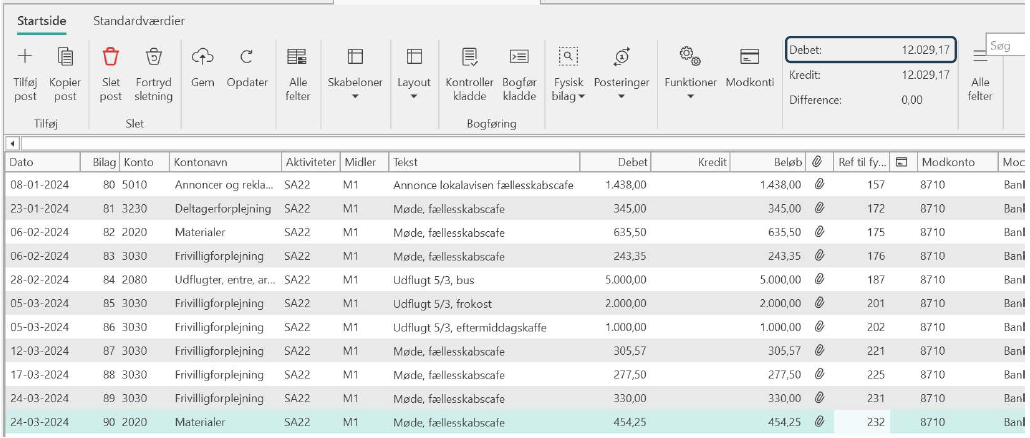Click Debet cell 5.000,00
The image size is (1030, 438).
615,280
